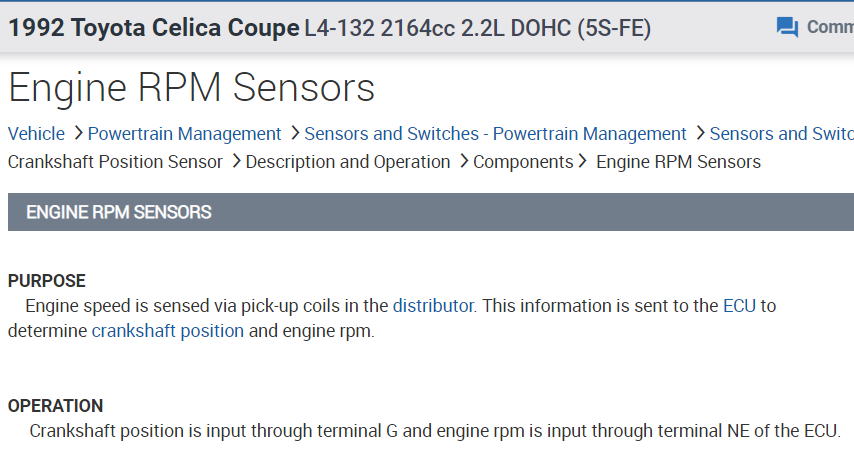Follow the distributor hyperlink
Image resolution: width=854 pixels, height=452 pixels.
point(432,306)
